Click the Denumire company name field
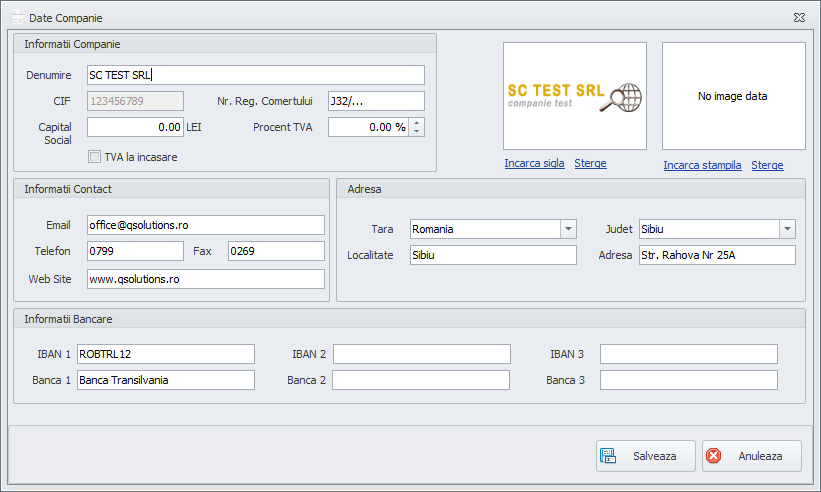The width and height of the screenshot is (821, 492). [255, 75]
